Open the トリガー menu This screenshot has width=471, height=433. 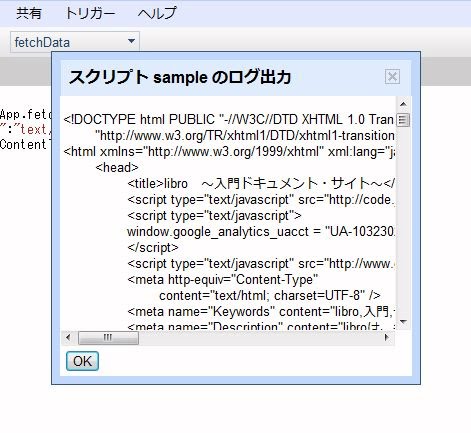click(x=90, y=13)
